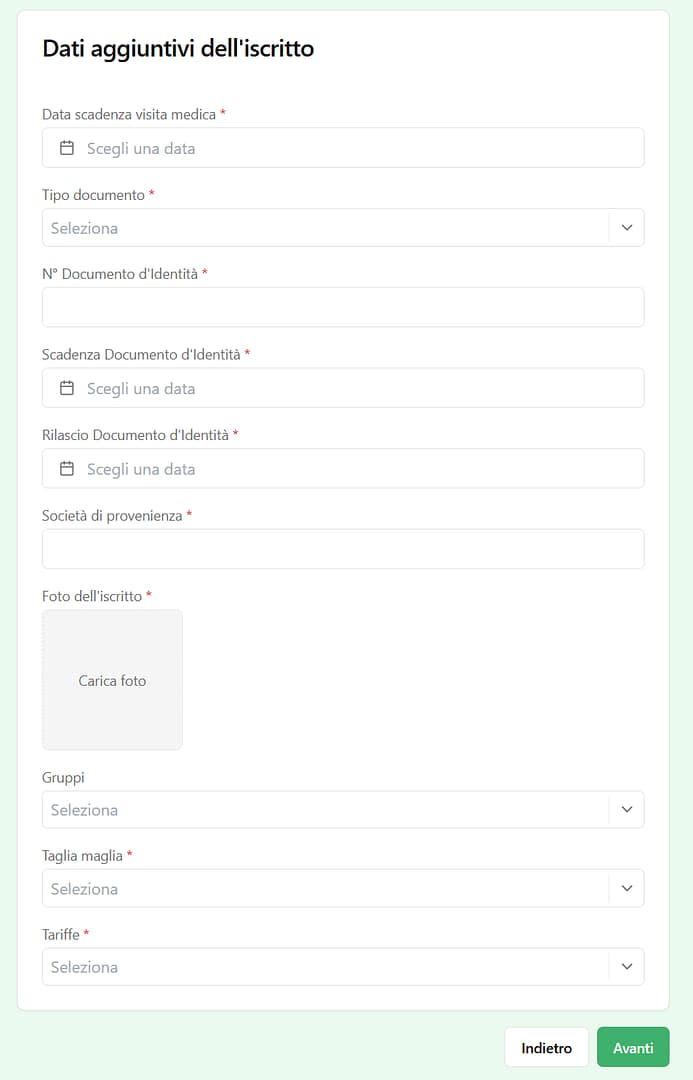Click the Società di provenienza input field
Image resolution: width=693 pixels, height=1080 pixels.
[x=343, y=549]
